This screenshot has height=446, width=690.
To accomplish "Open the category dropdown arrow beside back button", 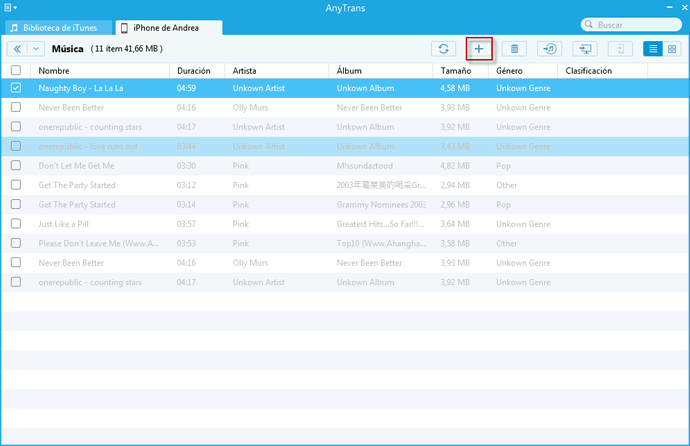I will [36, 49].
